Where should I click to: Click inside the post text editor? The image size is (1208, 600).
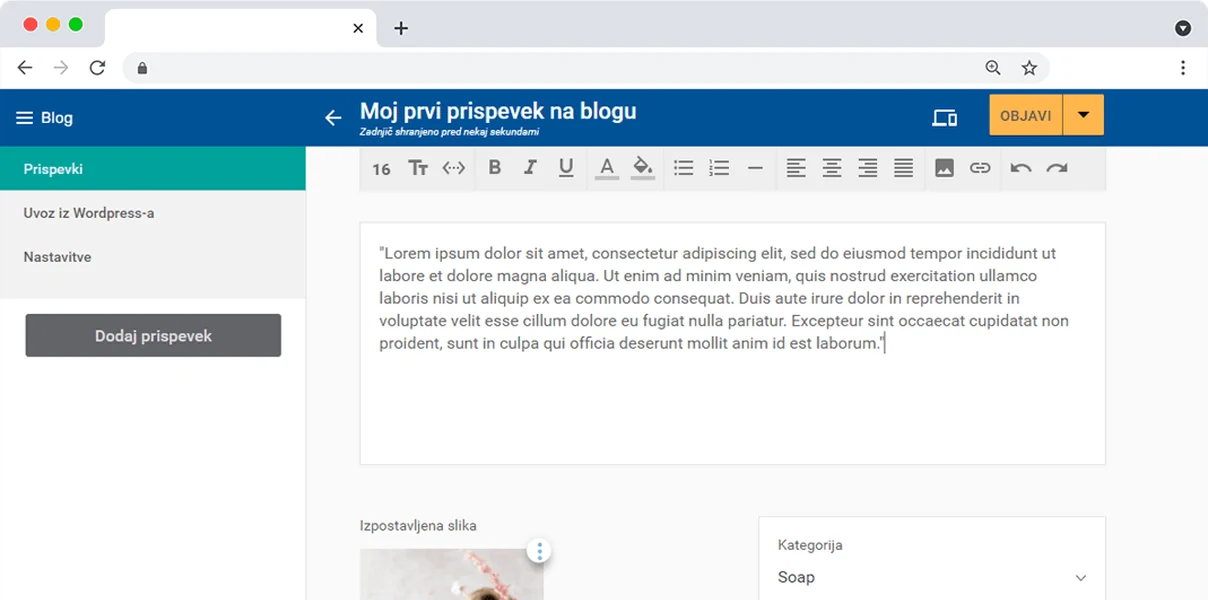732,343
